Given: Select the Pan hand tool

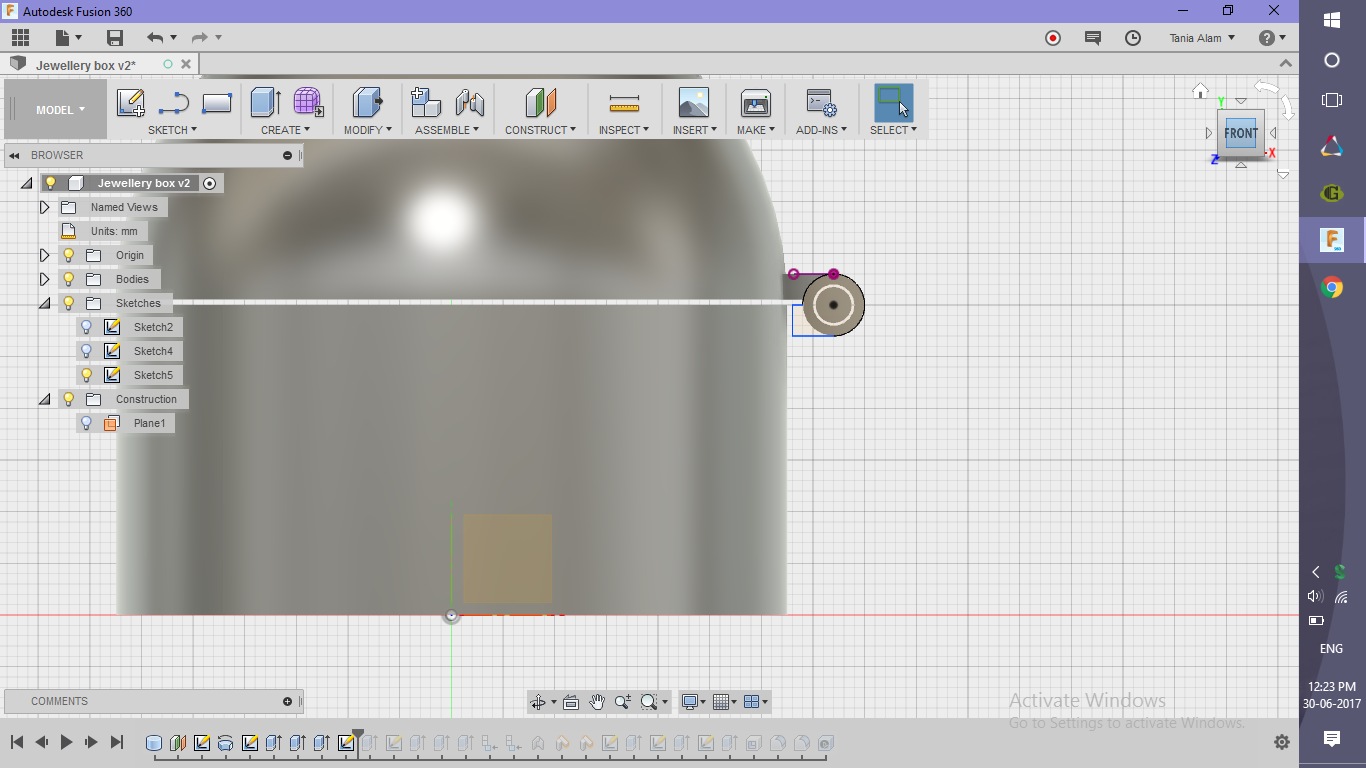Looking at the screenshot, I should click(x=597, y=702).
